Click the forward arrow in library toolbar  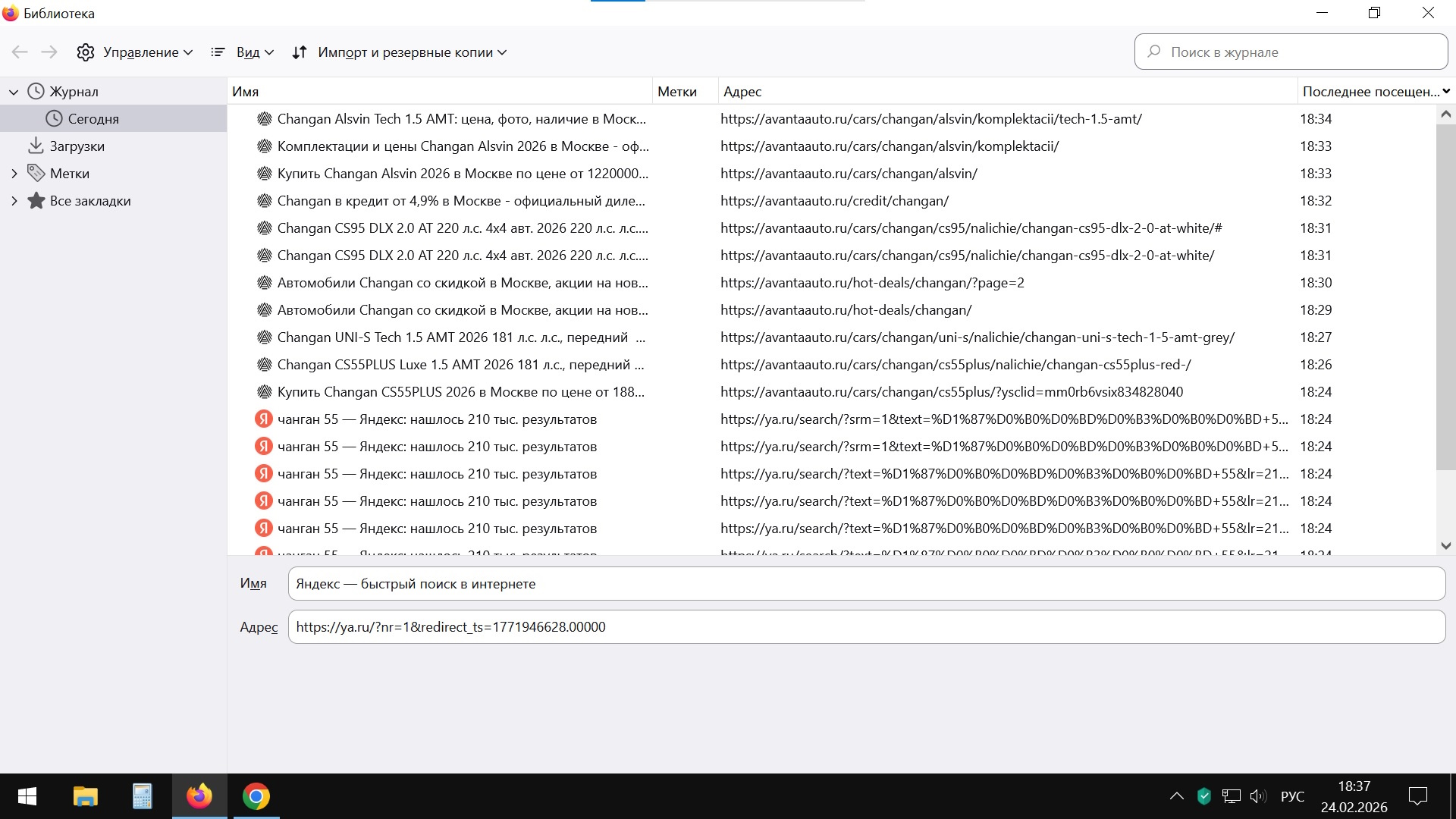point(49,52)
